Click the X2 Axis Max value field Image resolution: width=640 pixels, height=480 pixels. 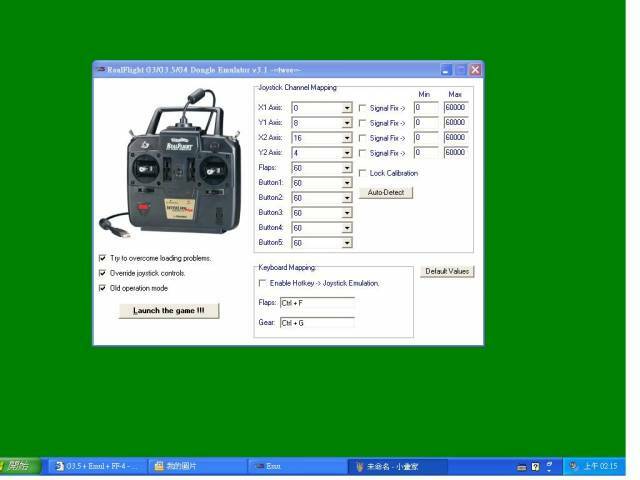pyautogui.click(x=456, y=138)
